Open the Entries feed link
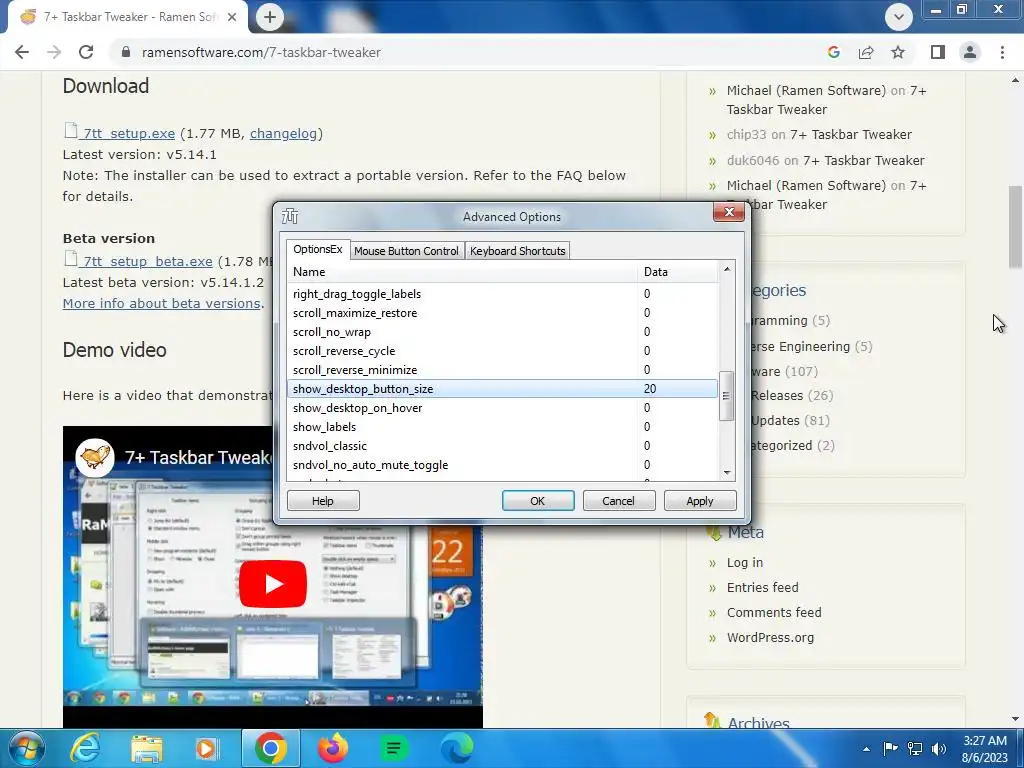This screenshot has height=768, width=1024. point(762,587)
